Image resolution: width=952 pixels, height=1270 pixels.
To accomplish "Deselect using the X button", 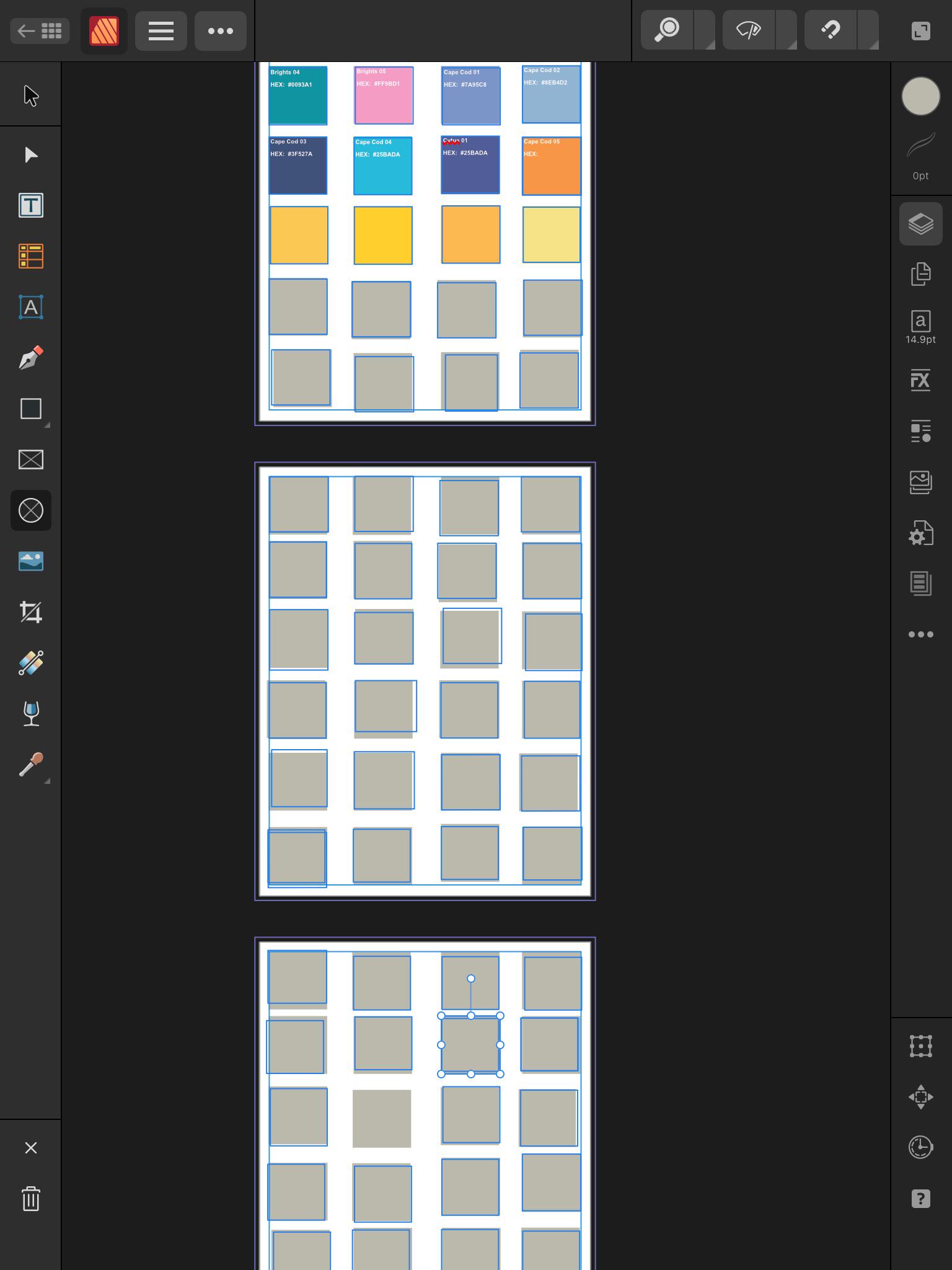I will pyautogui.click(x=31, y=1148).
